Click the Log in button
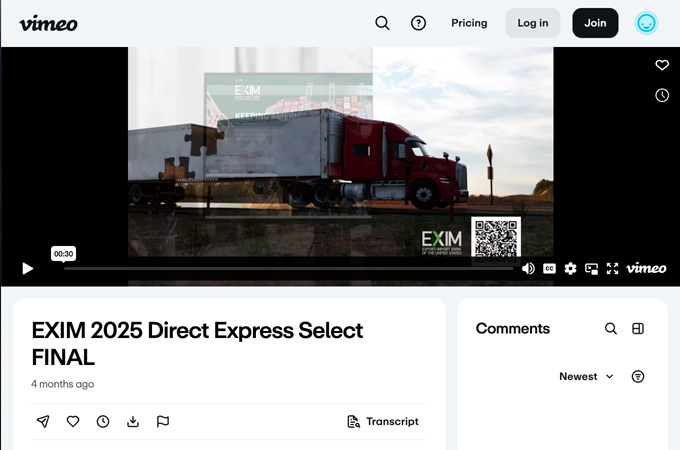 (x=533, y=23)
